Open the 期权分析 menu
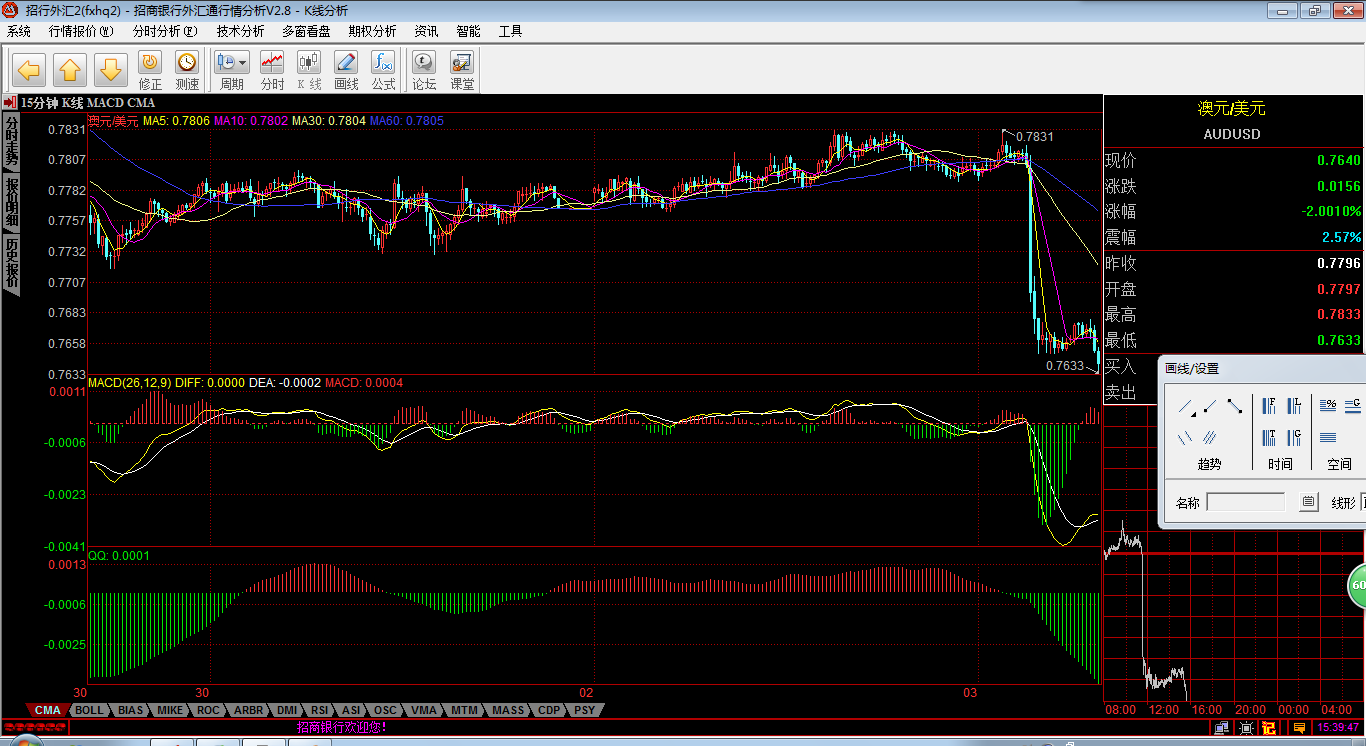This screenshot has width=1366, height=746. point(372,31)
